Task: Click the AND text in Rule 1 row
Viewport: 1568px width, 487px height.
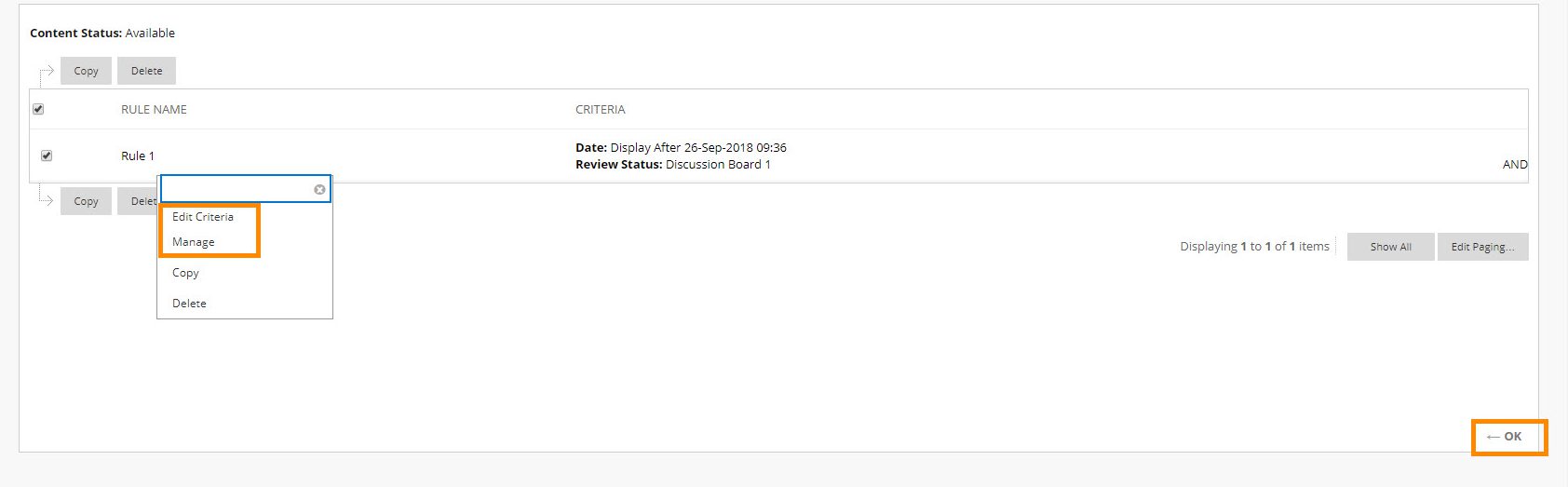Action: tap(1515, 165)
